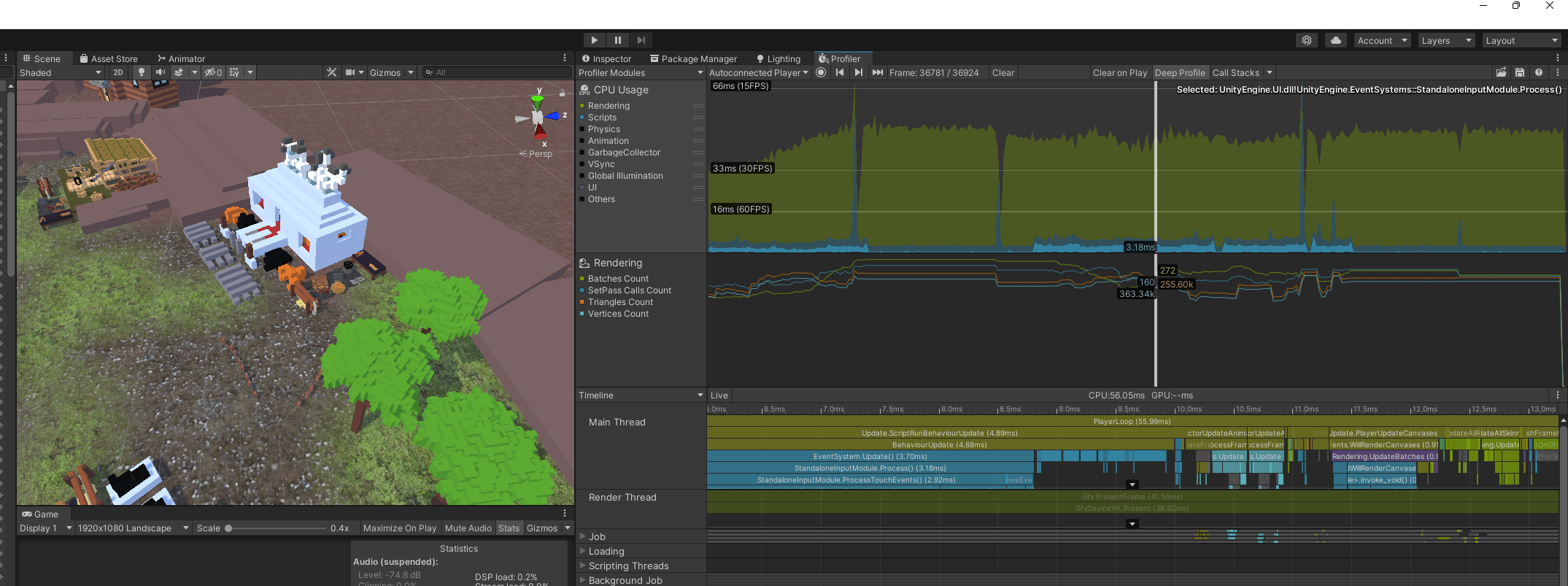
Task: Click the Pause button
Action: 617,40
